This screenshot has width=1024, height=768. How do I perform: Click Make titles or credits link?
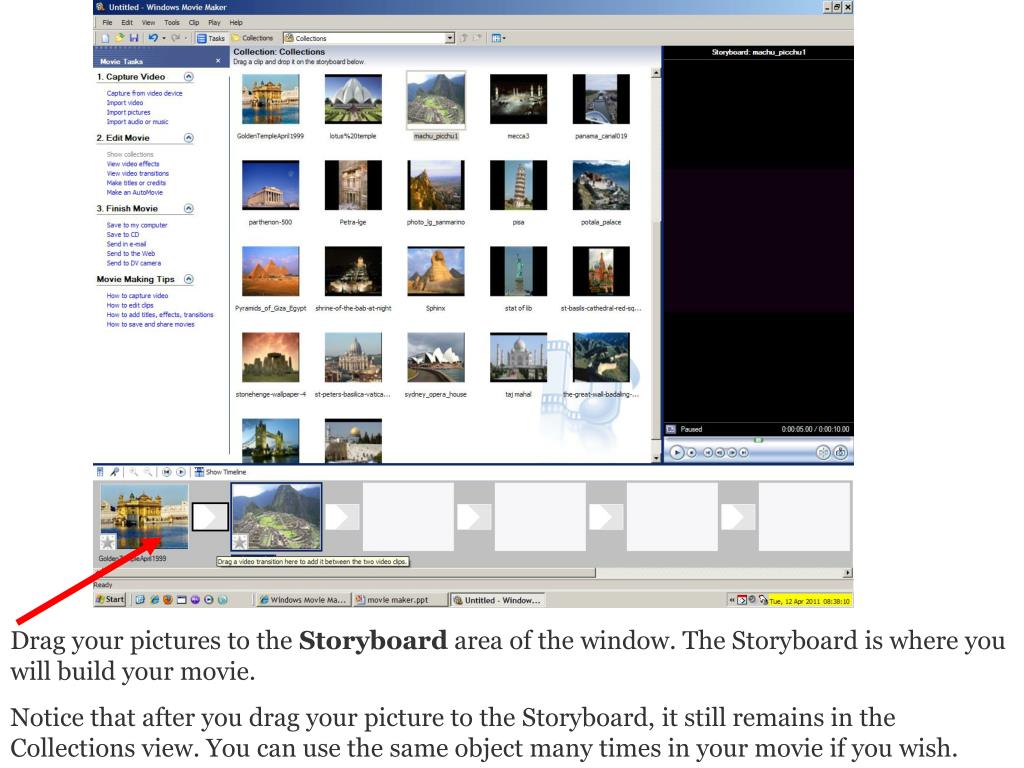(x=136, y=183)
